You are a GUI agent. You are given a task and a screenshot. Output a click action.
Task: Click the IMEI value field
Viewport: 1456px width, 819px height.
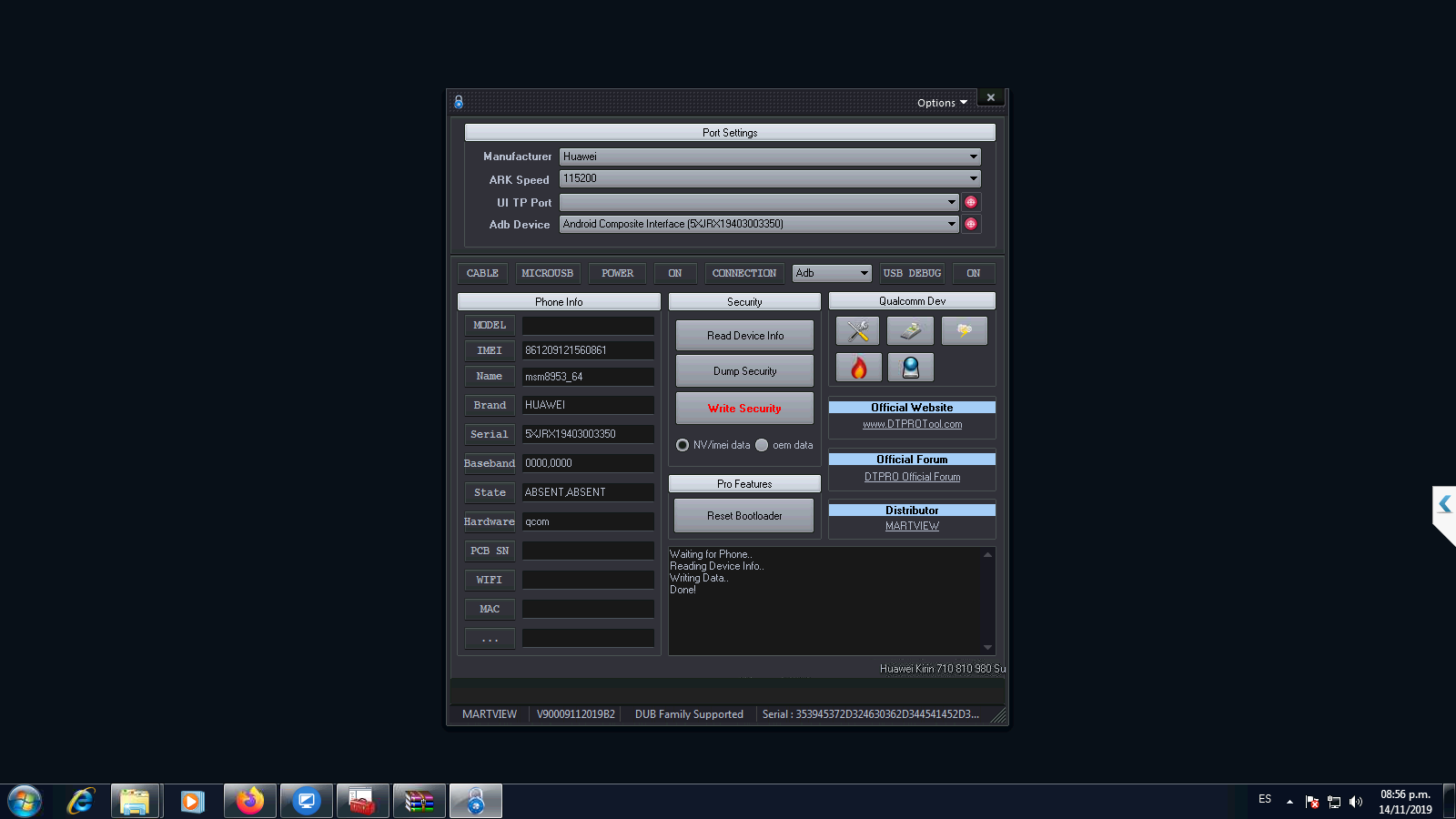click(588, 350)
